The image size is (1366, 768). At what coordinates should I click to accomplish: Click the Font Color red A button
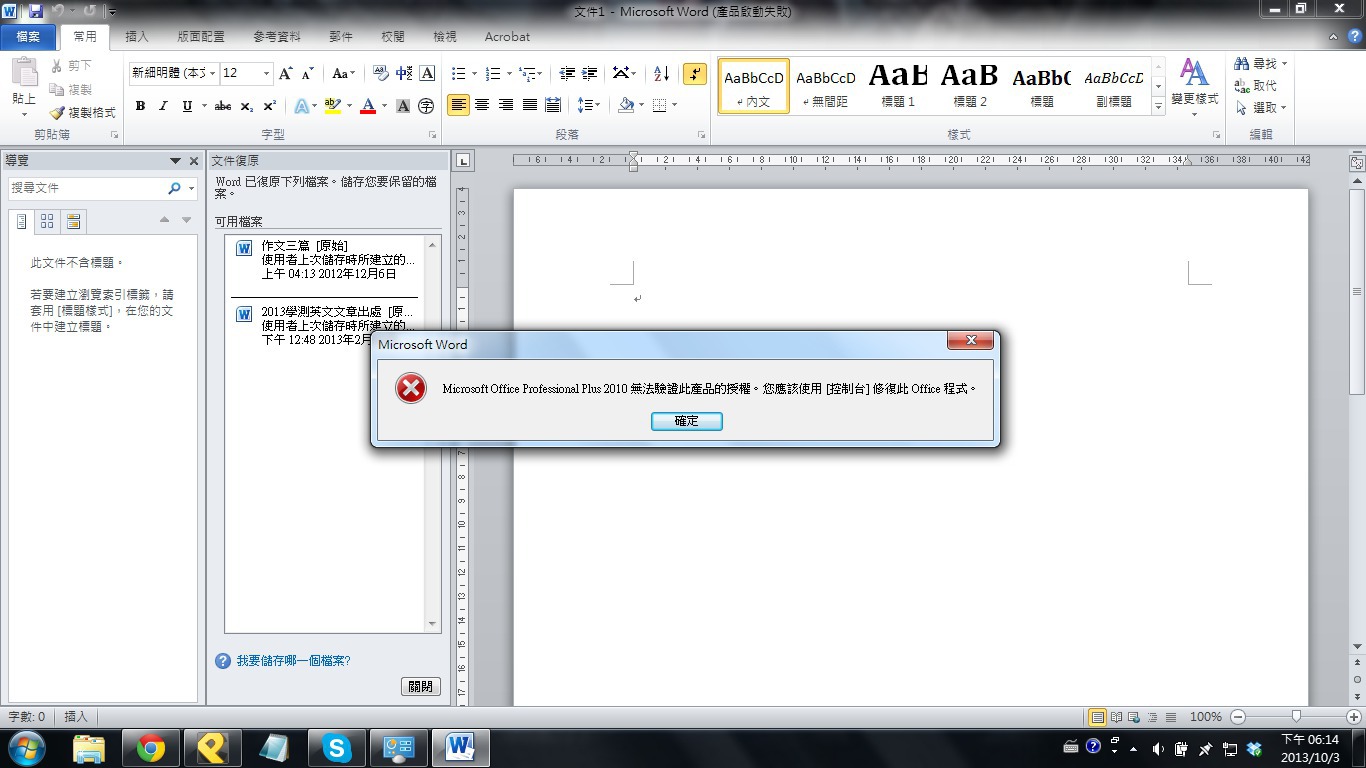367,105
